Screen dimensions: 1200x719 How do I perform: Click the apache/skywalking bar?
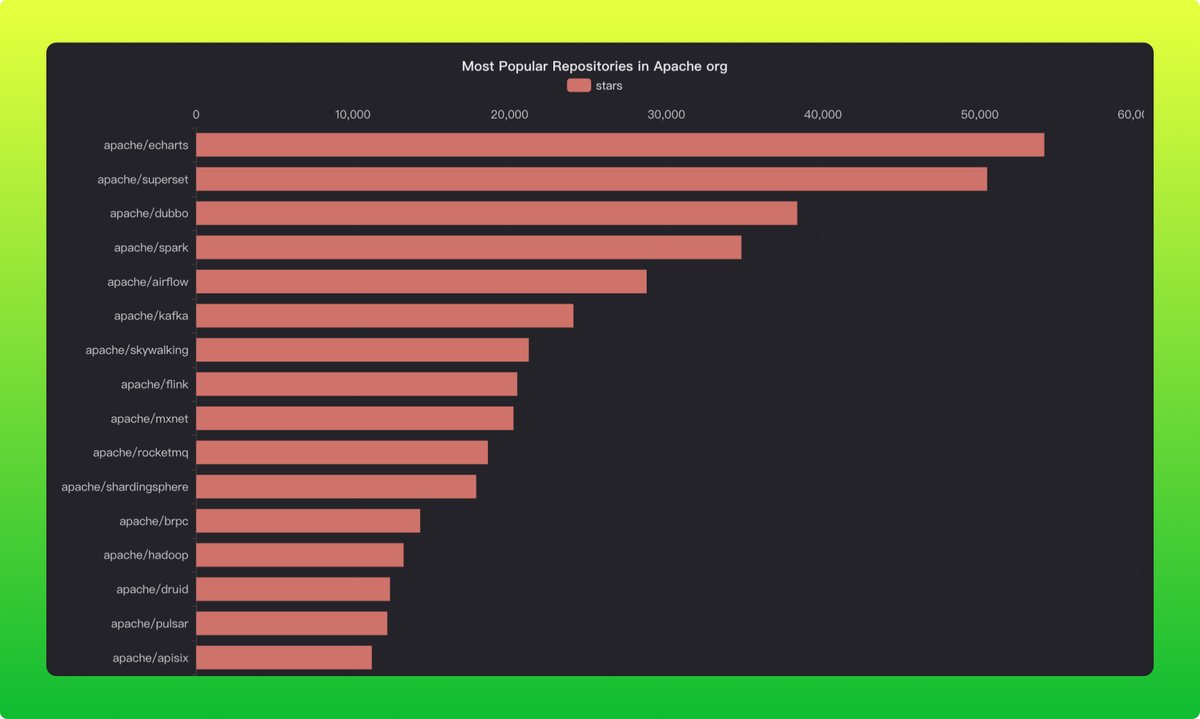(362, 350)
